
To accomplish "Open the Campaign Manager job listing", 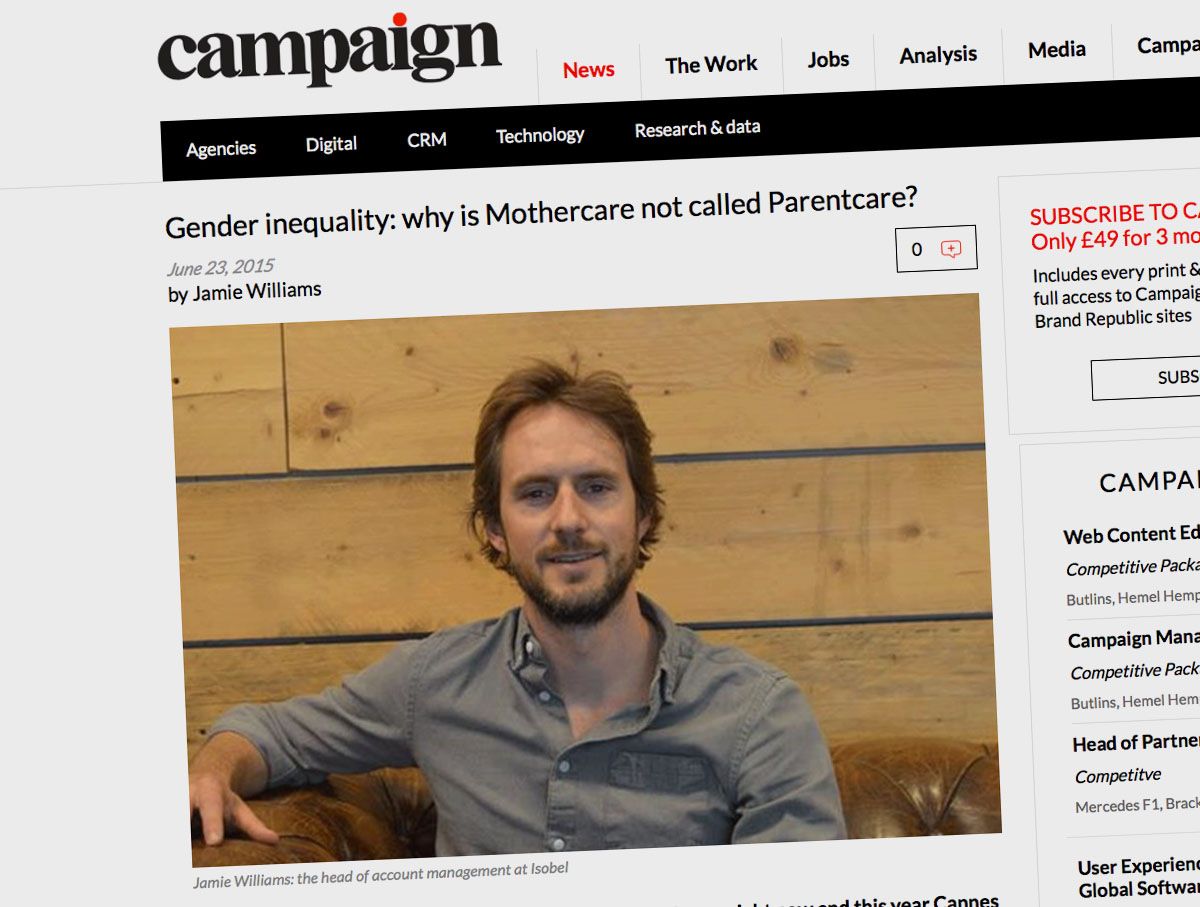I will (x=1133, y=638).
